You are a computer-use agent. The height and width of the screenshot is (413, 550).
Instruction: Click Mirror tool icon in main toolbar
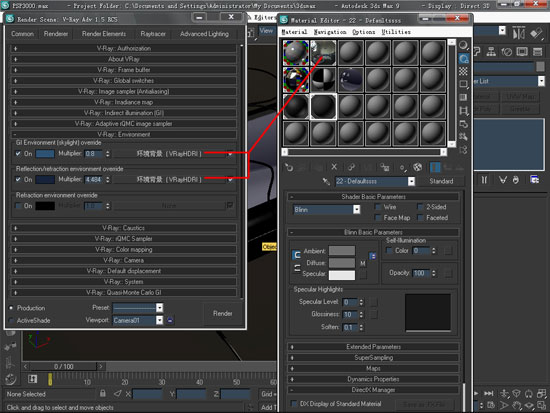(519, 33)
